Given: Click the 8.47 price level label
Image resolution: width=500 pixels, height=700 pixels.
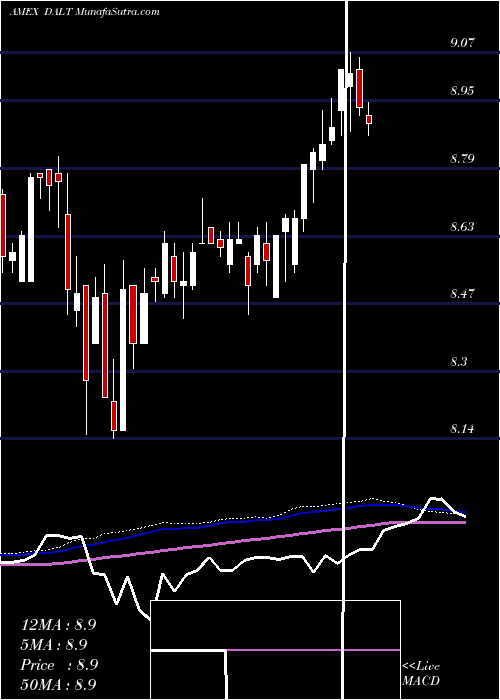Looking at the screenshot, I should pyautogui.click(x=462, y=294).
